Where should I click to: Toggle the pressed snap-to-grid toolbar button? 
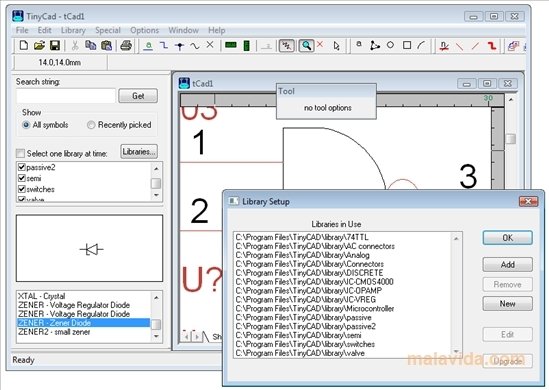point(286,46)
